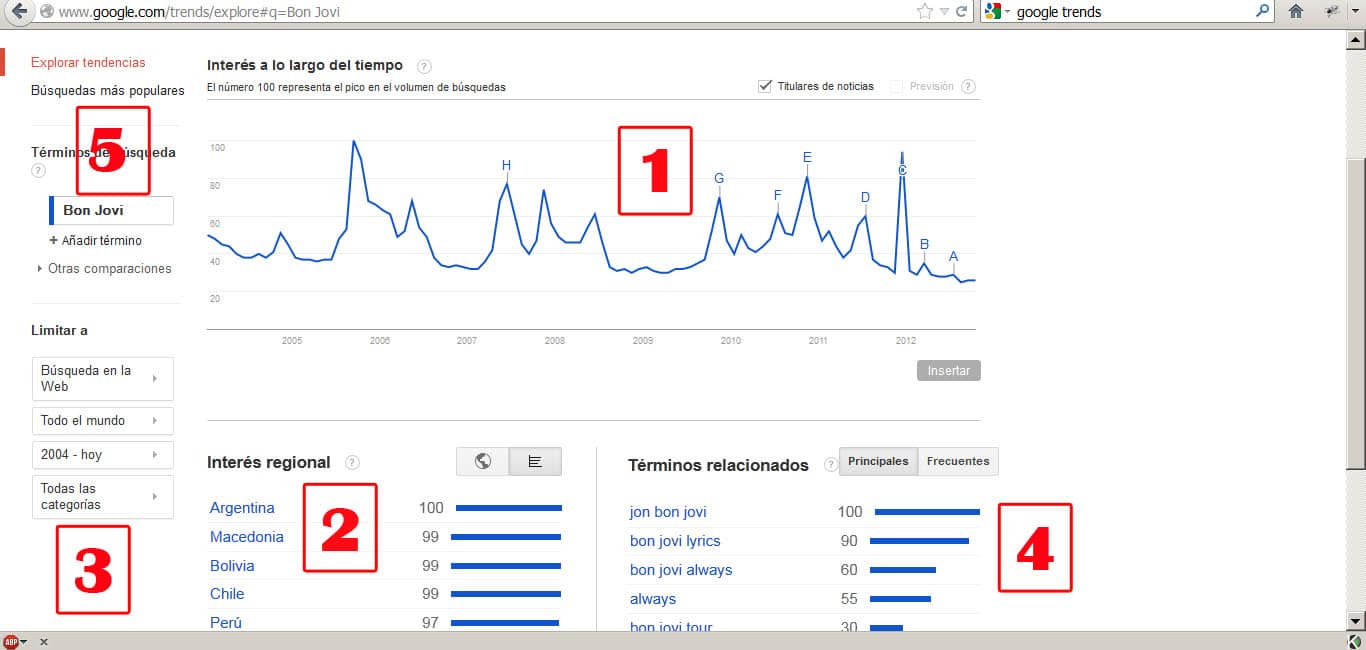Open Adblock Plus icon in status bar
The height and width of the screenshot is (650, 1366).
point(11,641)
